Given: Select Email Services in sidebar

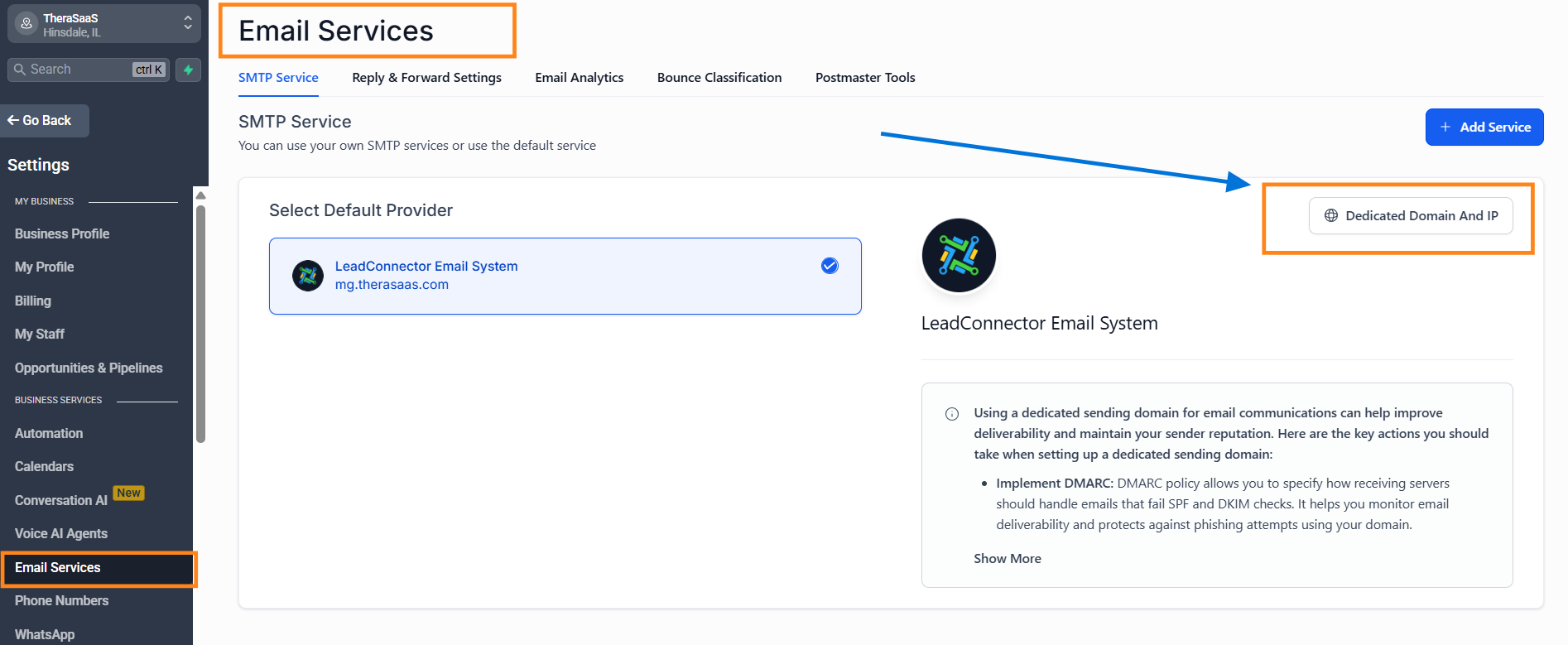Looking at the screenshot, I should [x=97, y=569].
